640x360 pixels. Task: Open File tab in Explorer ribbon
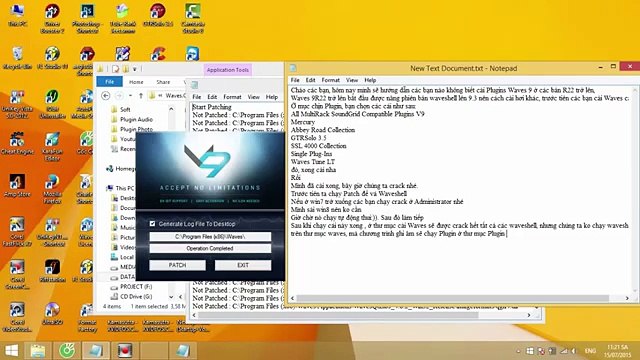click(109, 82)
